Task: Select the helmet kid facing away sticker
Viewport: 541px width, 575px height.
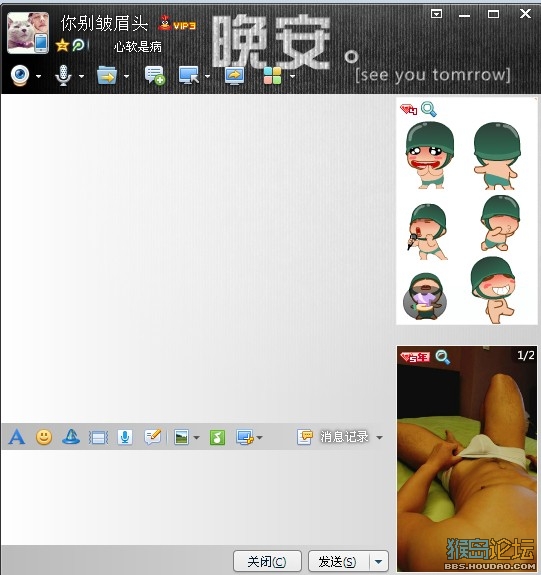Action: pyautogui.click(x=497, y=156)
